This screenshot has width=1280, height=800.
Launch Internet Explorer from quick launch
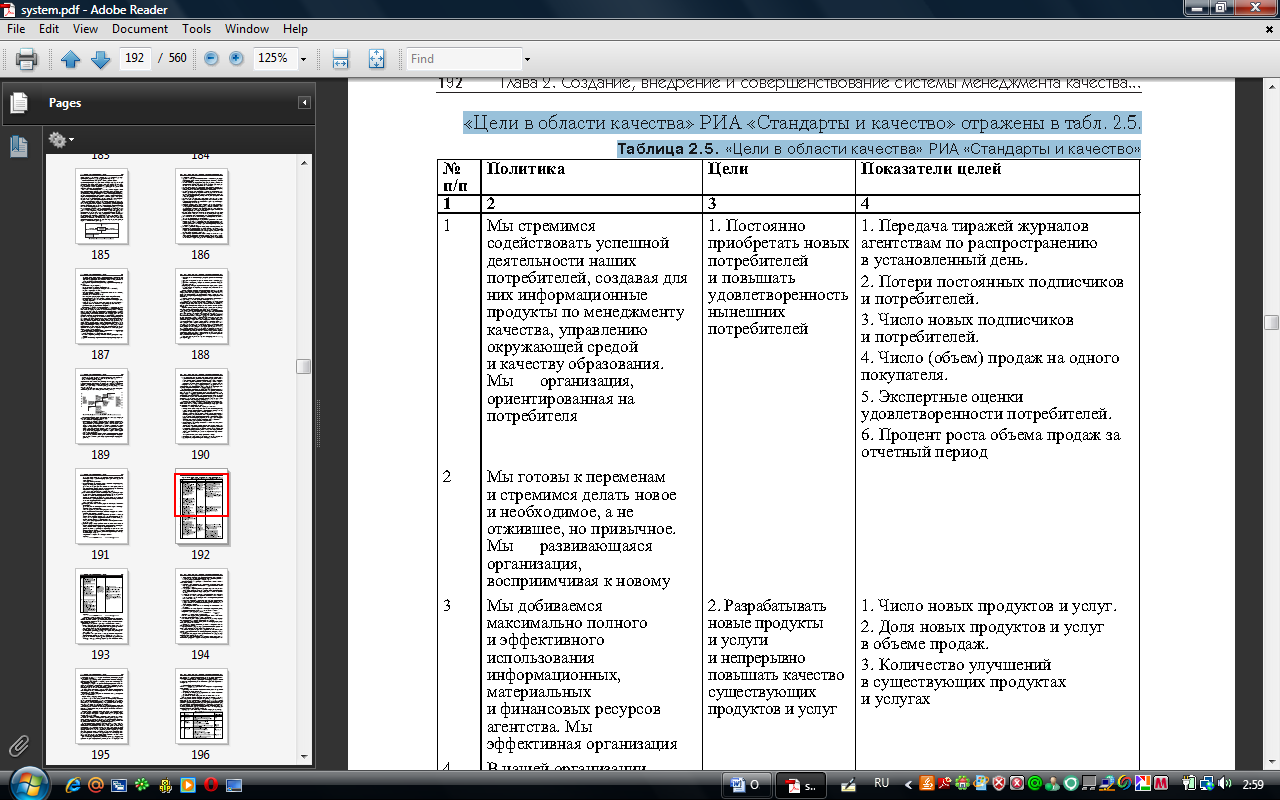[x=72, y=784]
